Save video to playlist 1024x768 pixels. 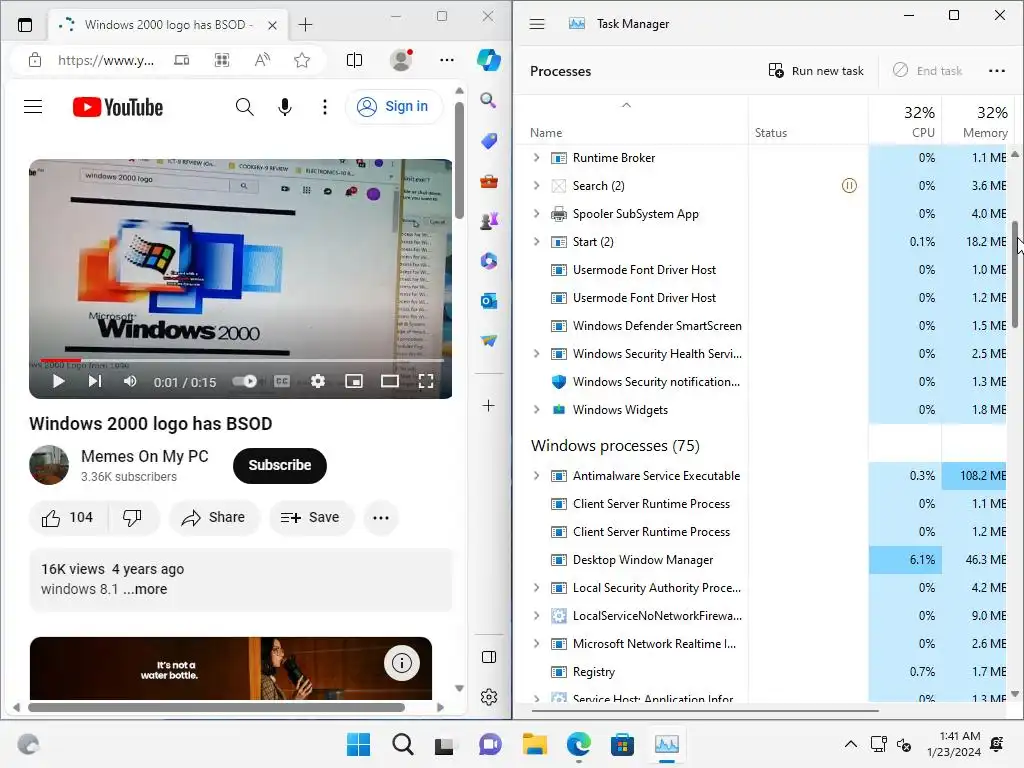pyautogui.click(x=310, y=518)
